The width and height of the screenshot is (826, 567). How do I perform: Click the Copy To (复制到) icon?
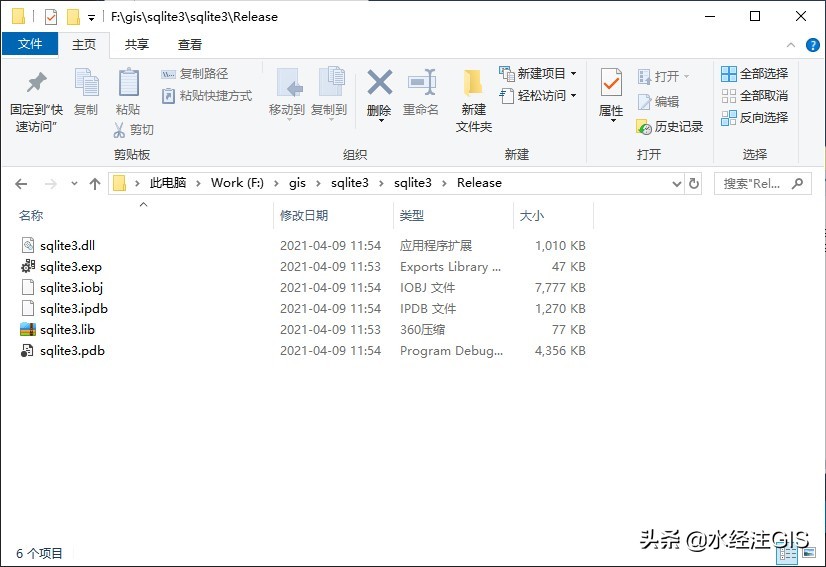click(x=331, y=83)
